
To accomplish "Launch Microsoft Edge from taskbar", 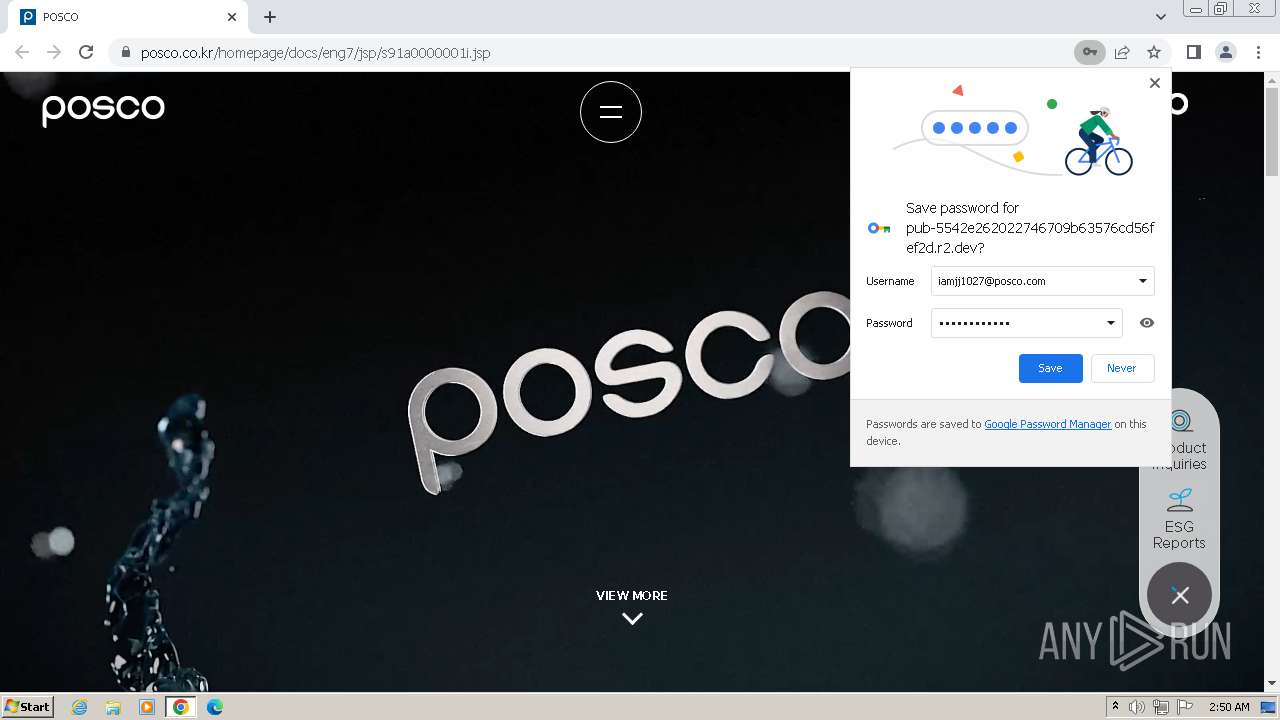I will 215,707.
